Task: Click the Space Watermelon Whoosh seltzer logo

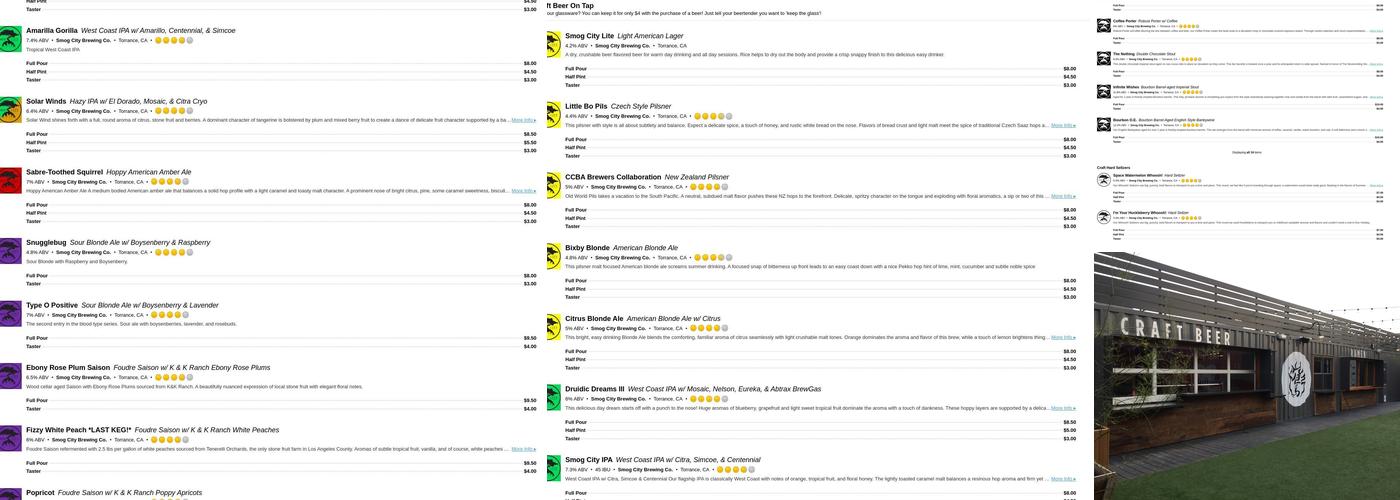Action: (x=1104, y=179)
